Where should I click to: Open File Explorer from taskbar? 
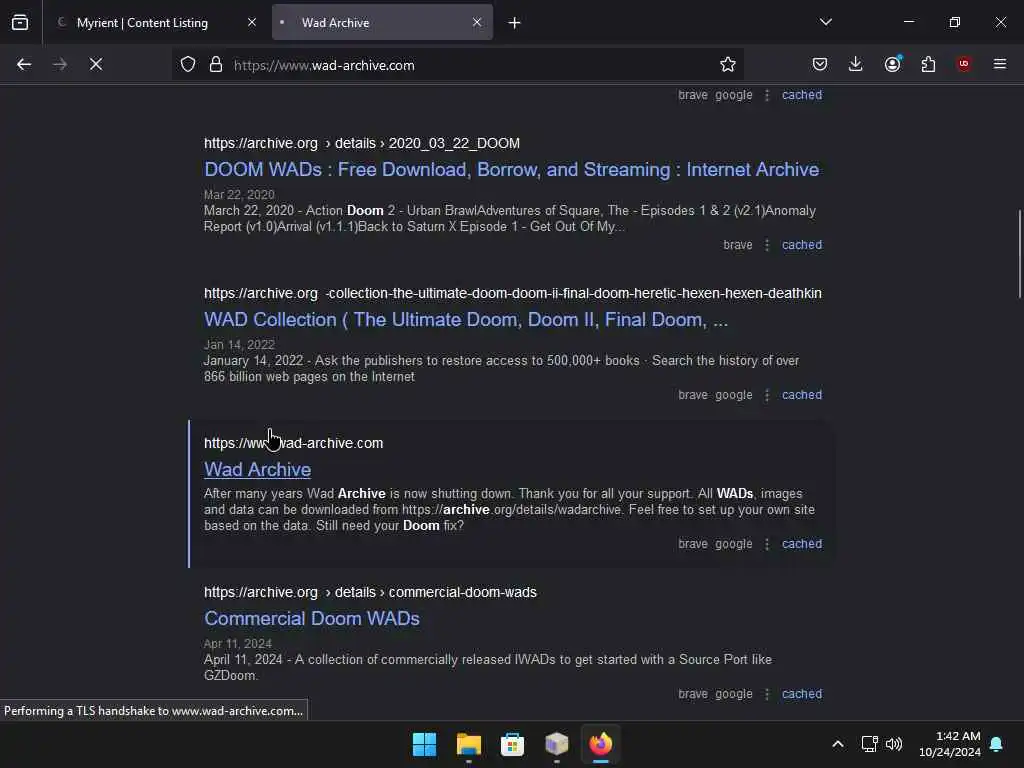click(468, 744)
